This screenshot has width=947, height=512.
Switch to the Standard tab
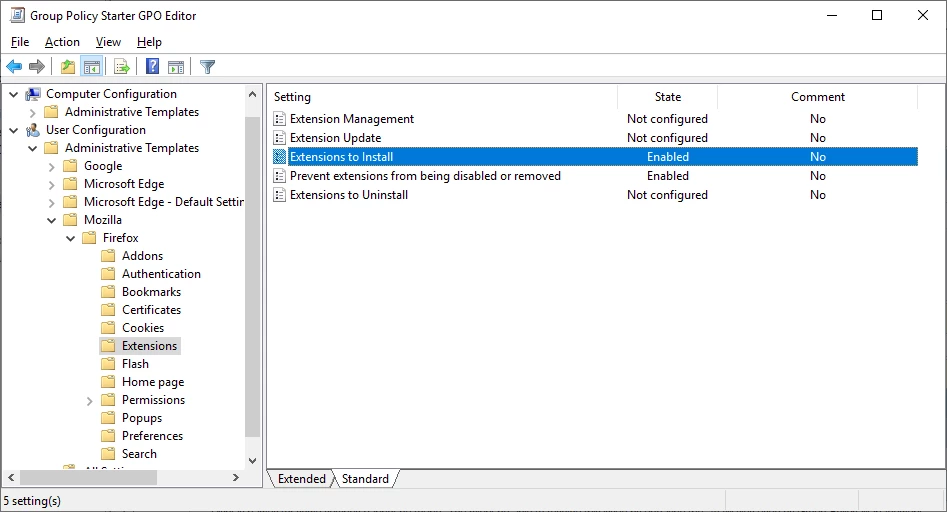click(x=365, y=479)
